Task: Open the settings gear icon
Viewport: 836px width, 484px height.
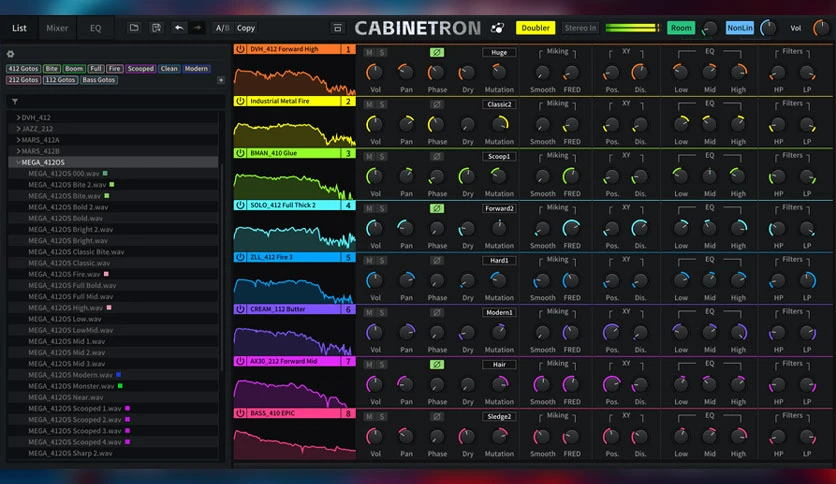Action: [x=10, y=54]
